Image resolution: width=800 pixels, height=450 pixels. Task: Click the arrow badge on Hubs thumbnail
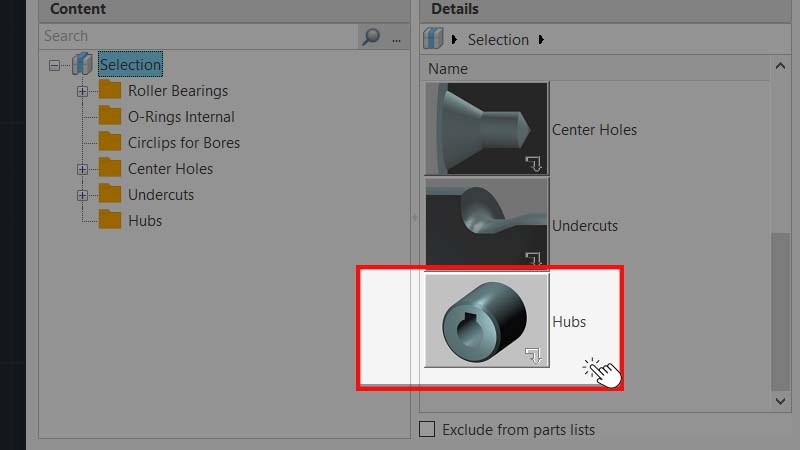[x=533, y=355]
